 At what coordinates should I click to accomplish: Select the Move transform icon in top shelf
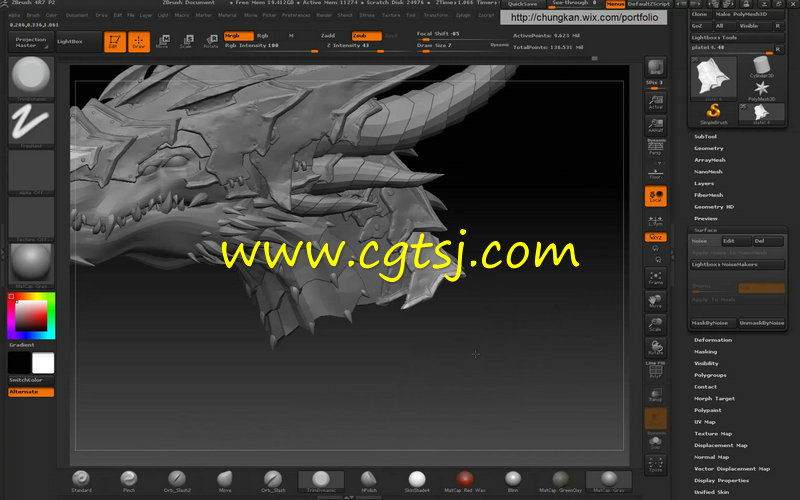[163, 42]
